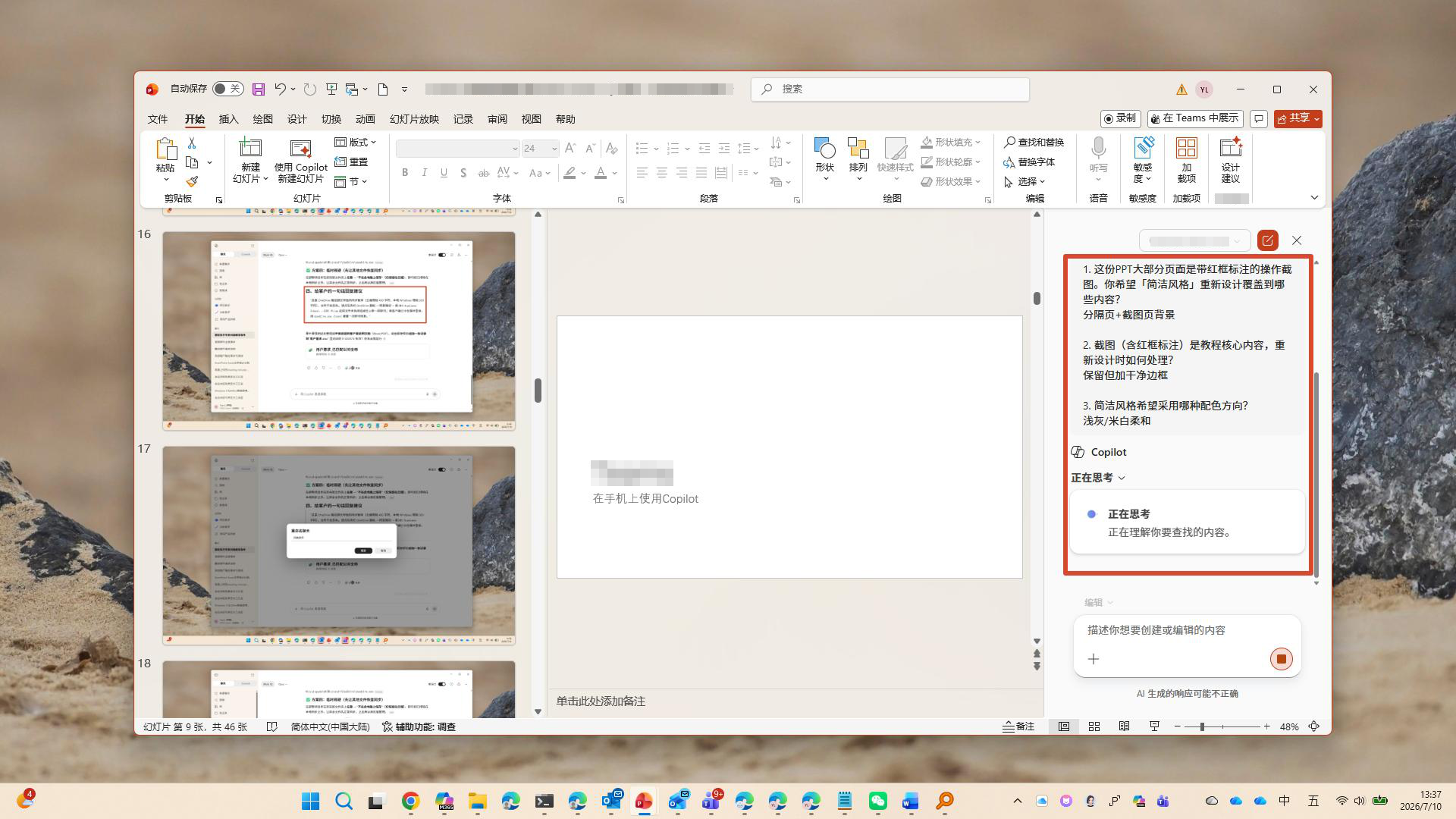Clear all text formatting
This screenshot has width=1456, height=819.
612,149
